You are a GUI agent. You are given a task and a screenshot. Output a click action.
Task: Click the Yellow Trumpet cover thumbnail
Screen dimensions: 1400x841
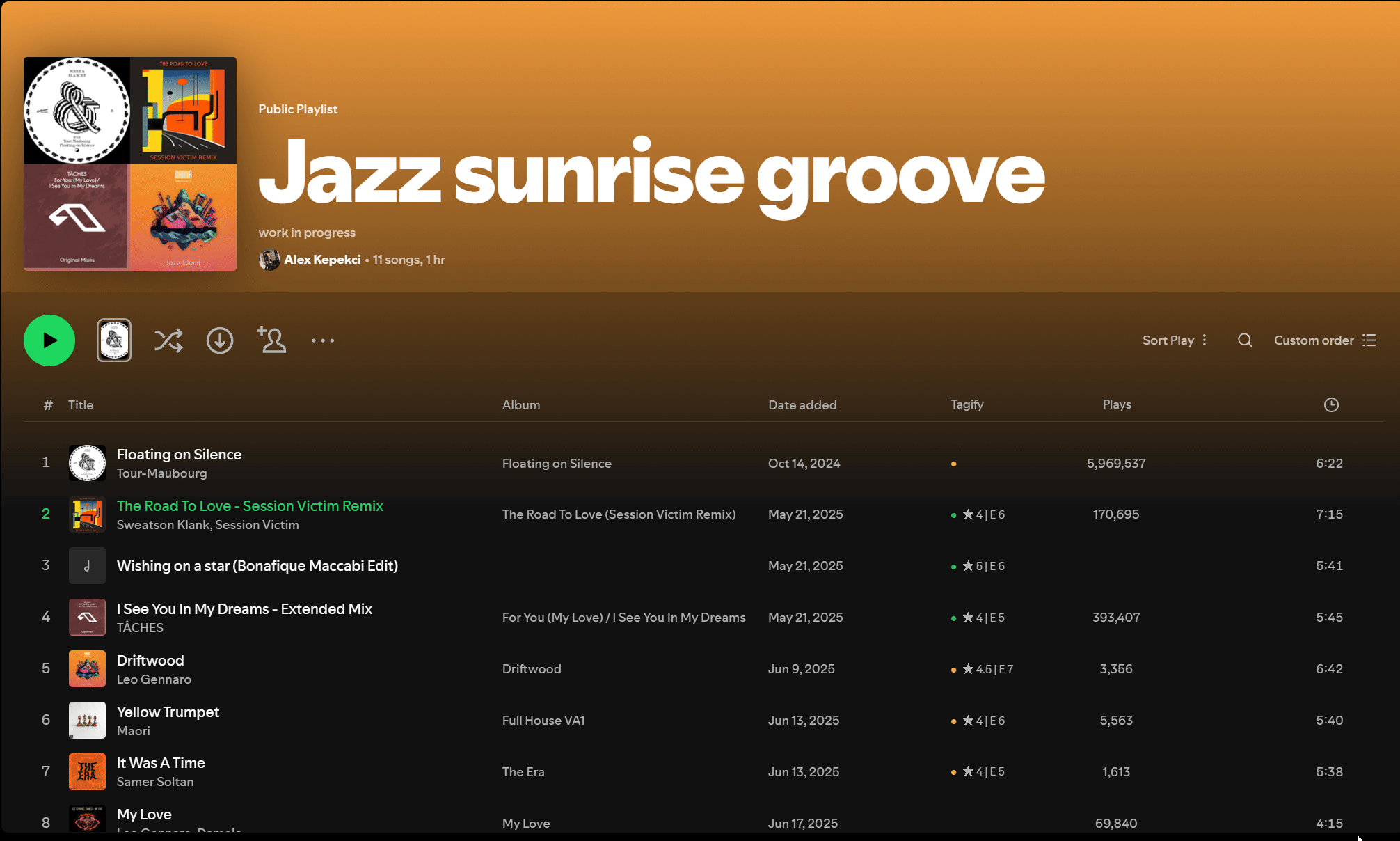coord(87,721)
